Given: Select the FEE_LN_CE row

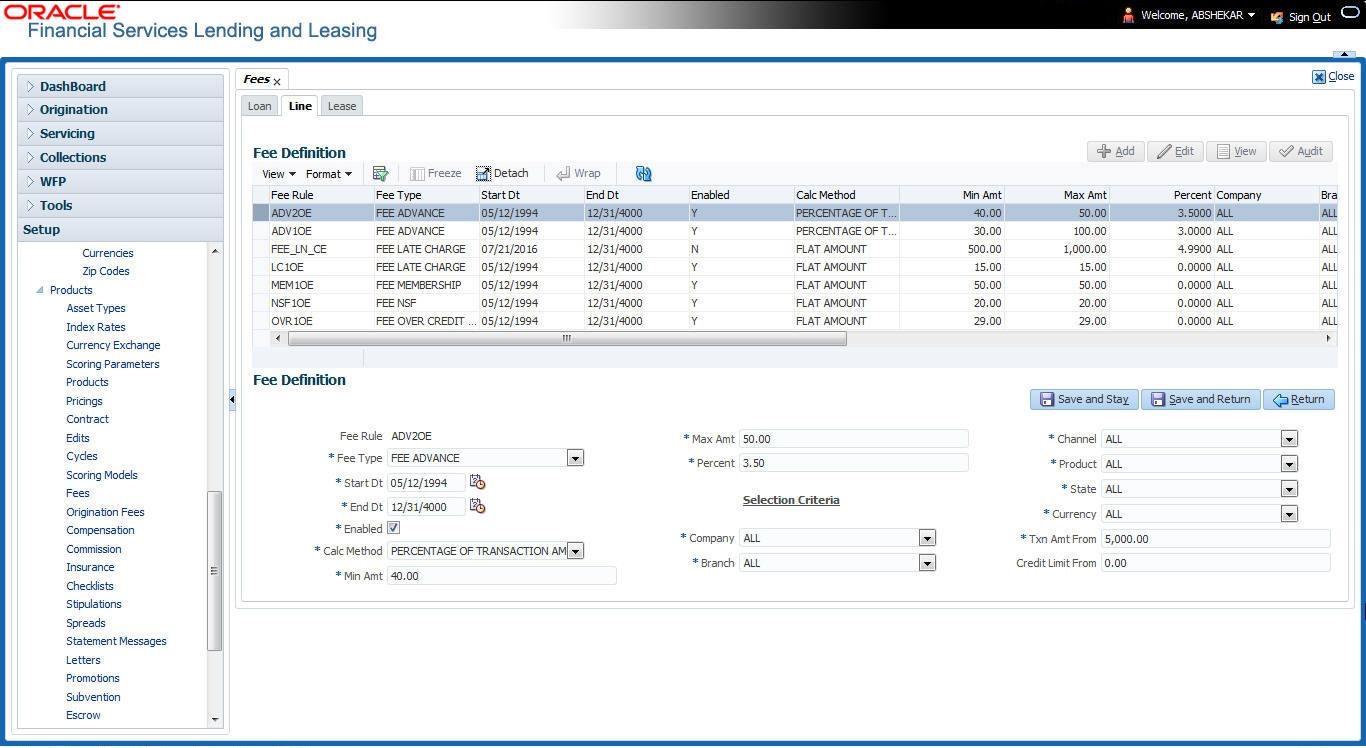Looking at the screenshot, I should pos(795,249).
